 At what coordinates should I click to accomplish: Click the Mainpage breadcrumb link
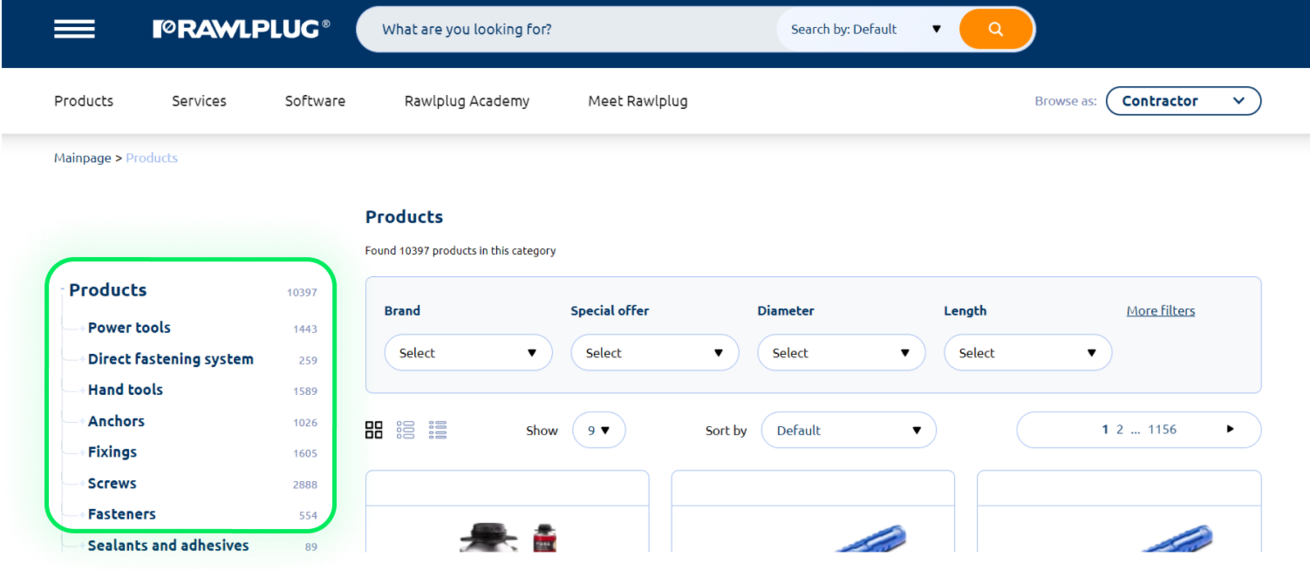[83, 158]
